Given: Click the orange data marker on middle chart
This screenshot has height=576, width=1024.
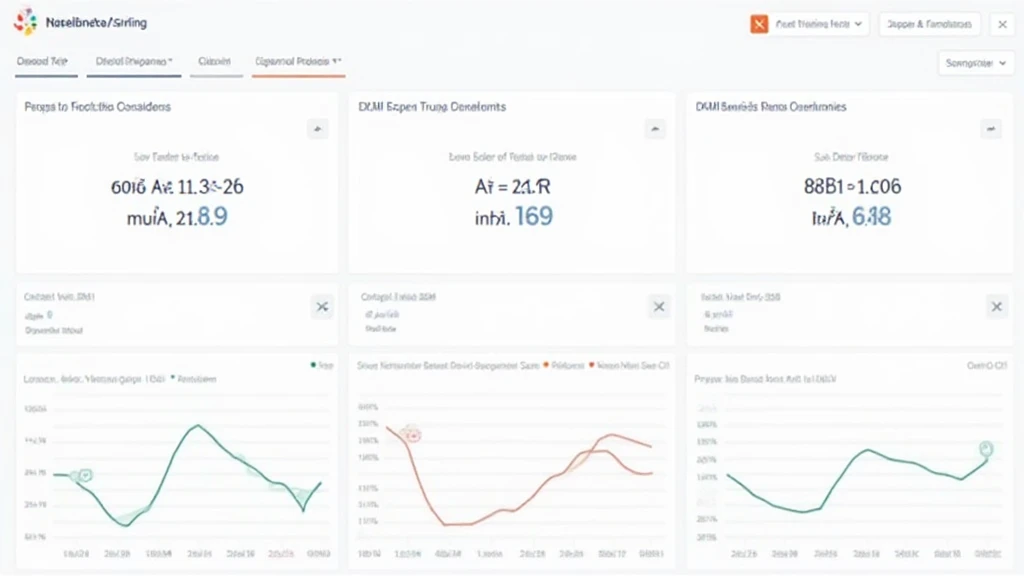Looking at the screenshot, I should 409,434.
